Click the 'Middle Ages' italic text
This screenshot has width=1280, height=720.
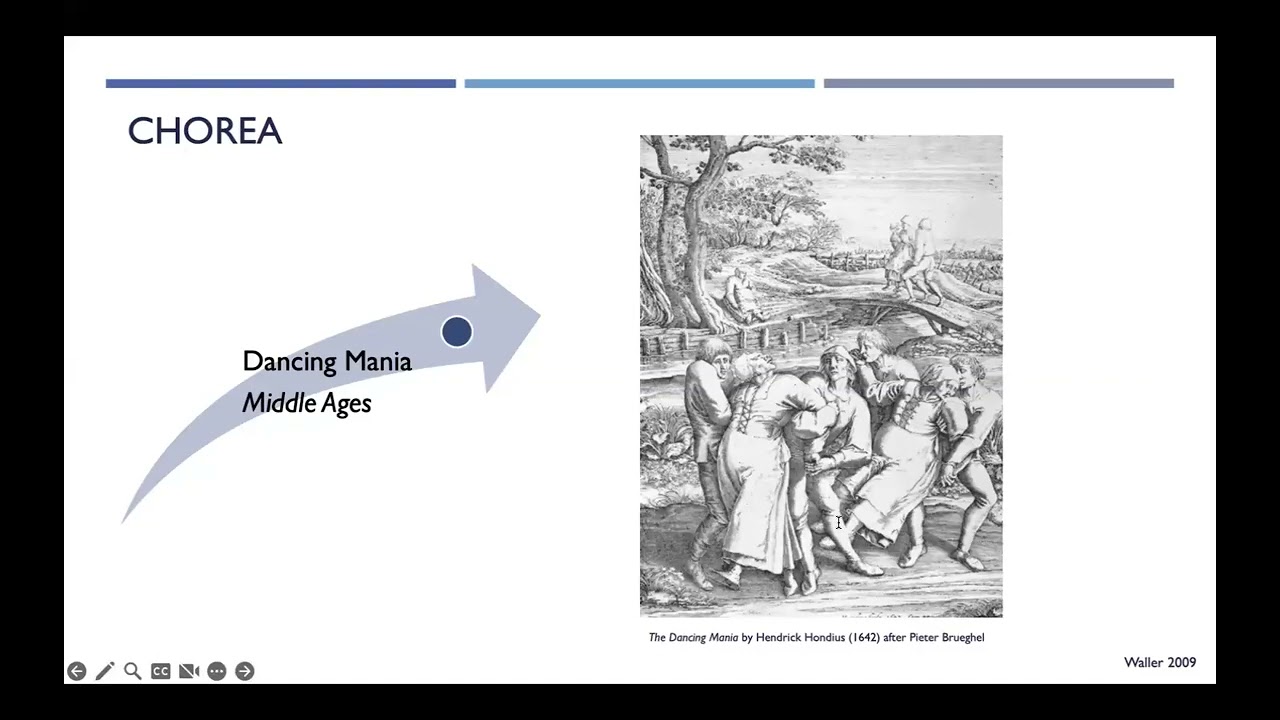coord(307,403)
